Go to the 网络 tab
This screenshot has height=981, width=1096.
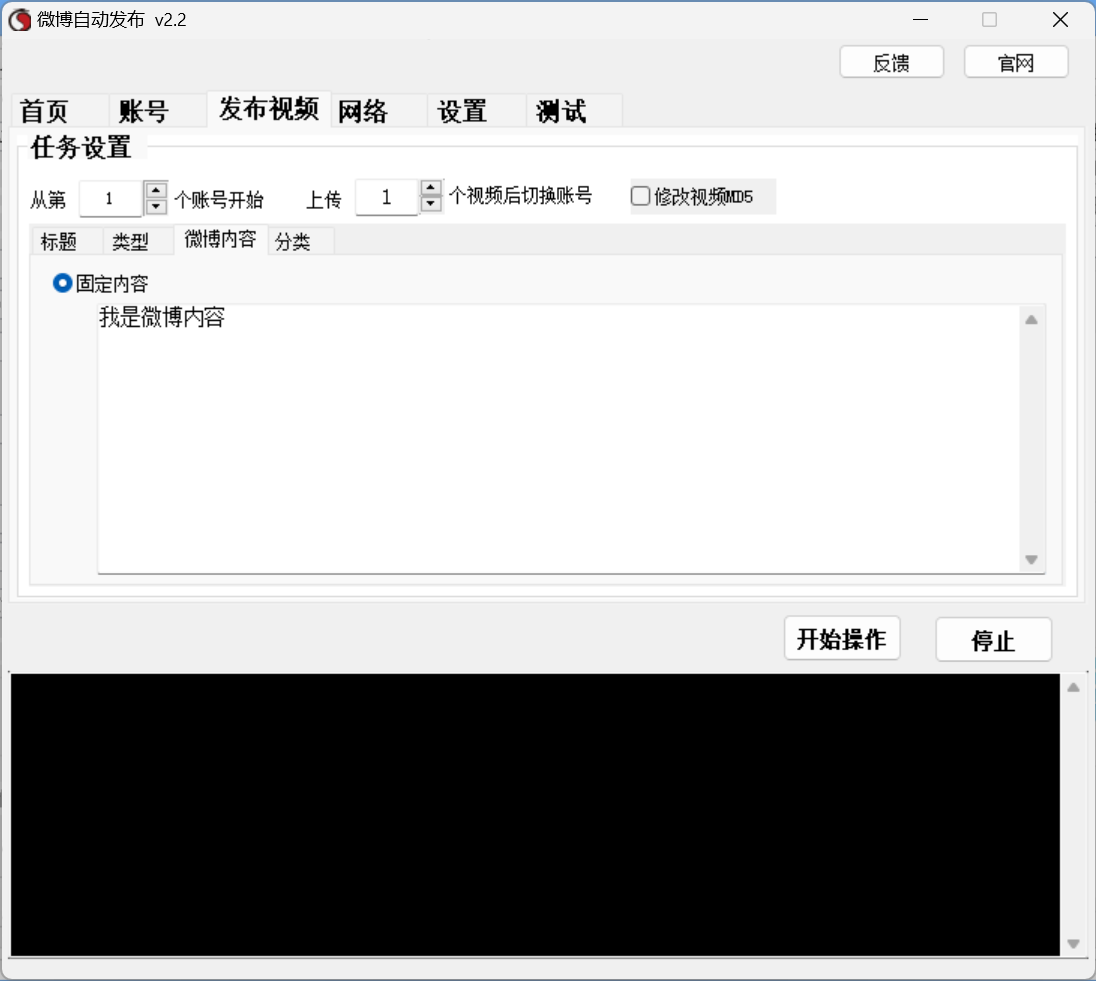click(363, 111)
